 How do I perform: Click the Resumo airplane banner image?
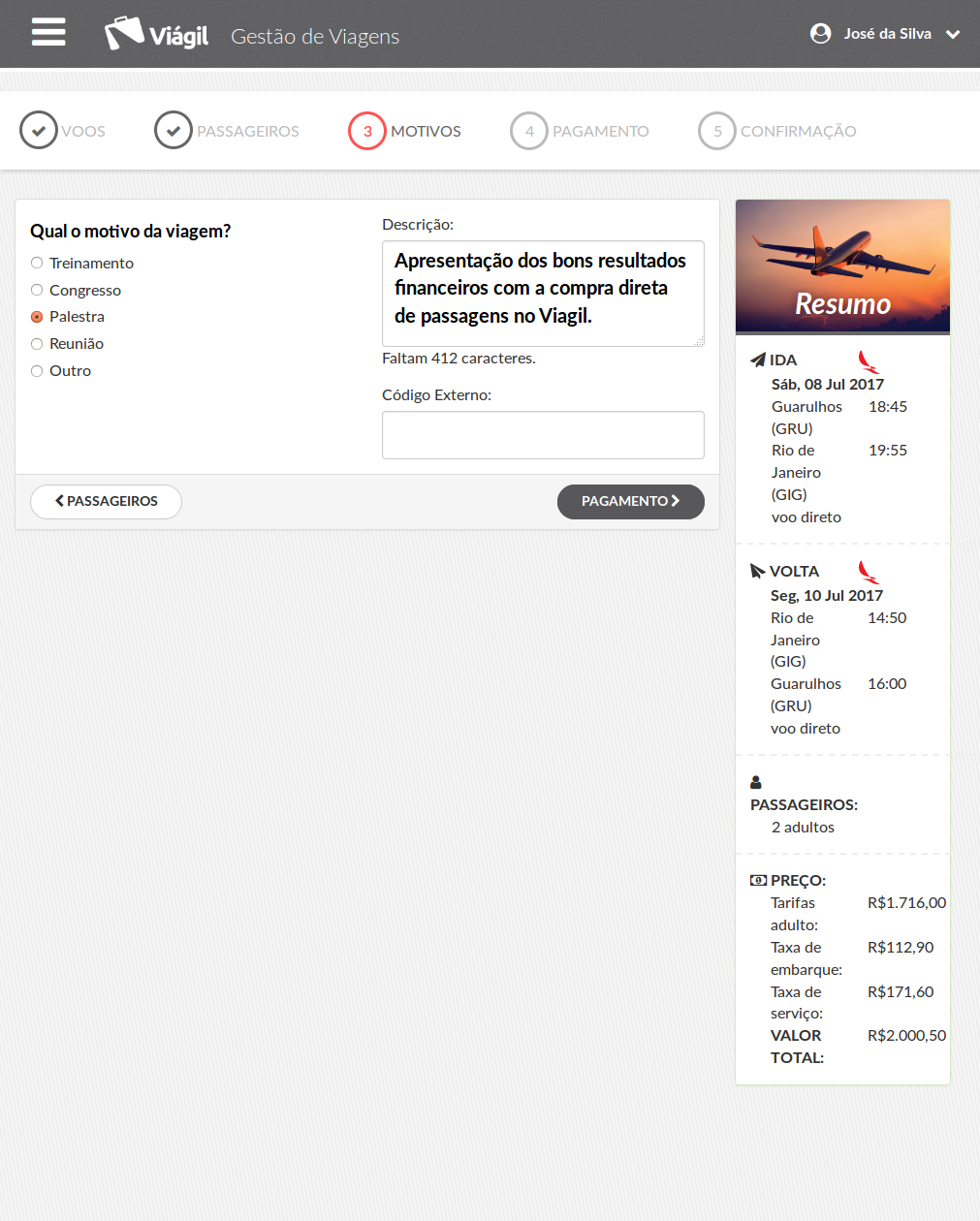842,266
